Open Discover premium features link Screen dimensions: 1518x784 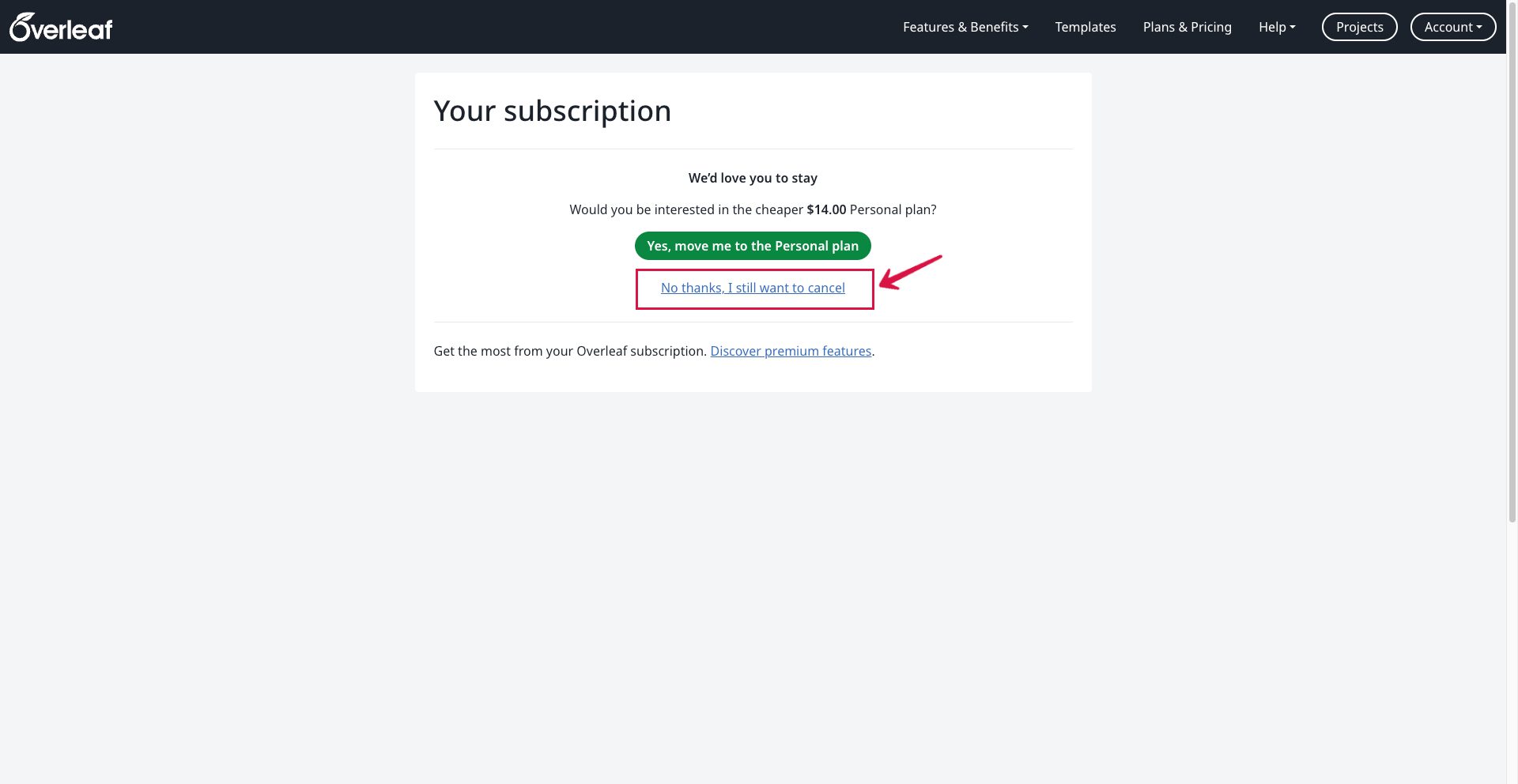791,351
